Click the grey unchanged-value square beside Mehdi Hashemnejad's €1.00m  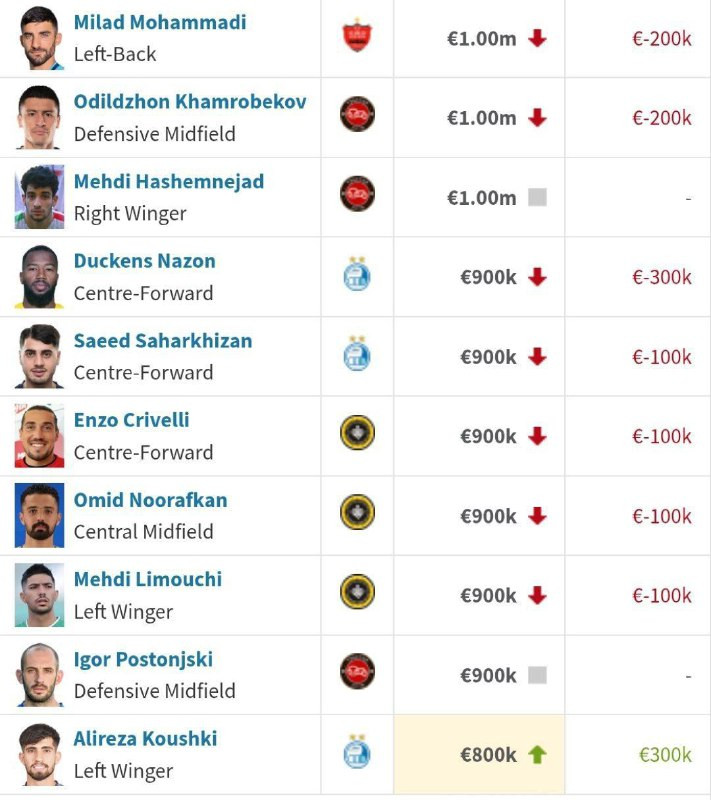pos(537,197)
